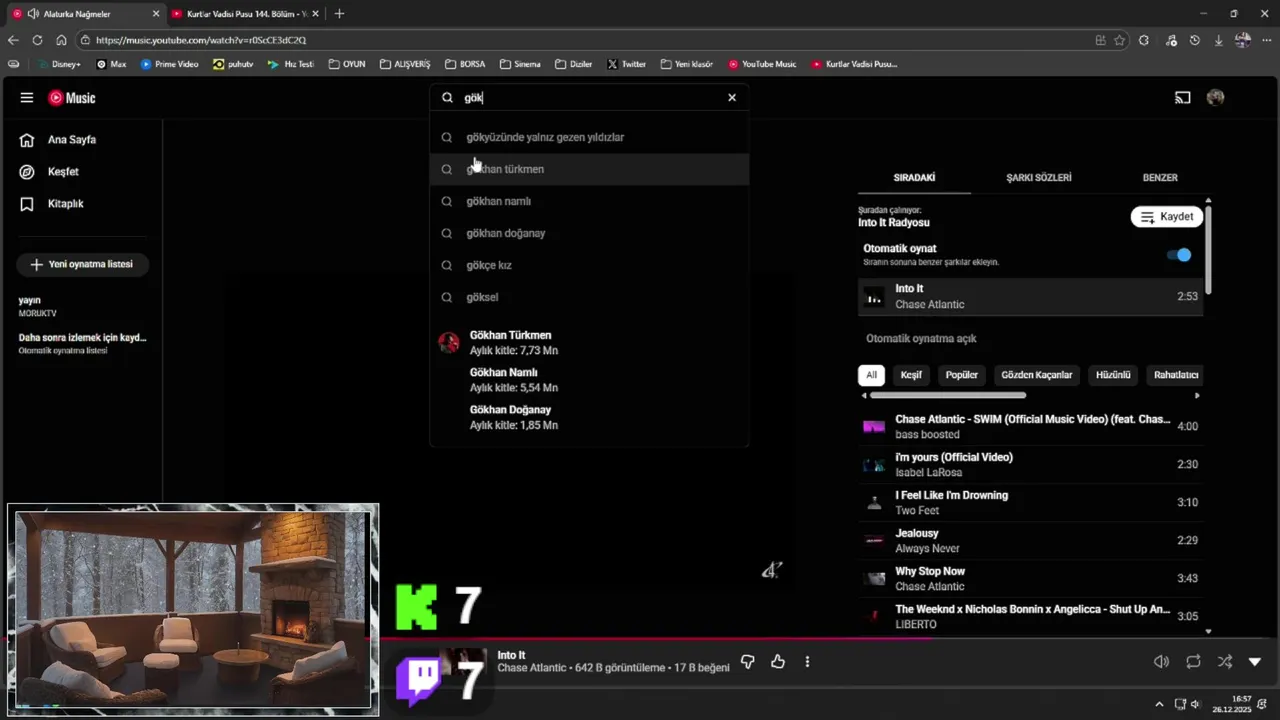This screenshot has height=720, width=1280.
Task: Click the YouTube Music logo
Action: click(x=72, y=98)
